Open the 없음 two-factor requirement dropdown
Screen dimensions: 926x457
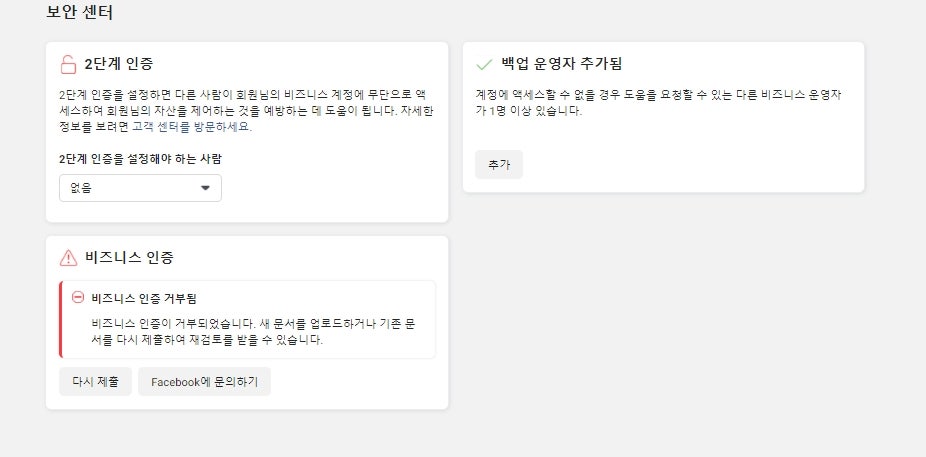click(141, 188)
